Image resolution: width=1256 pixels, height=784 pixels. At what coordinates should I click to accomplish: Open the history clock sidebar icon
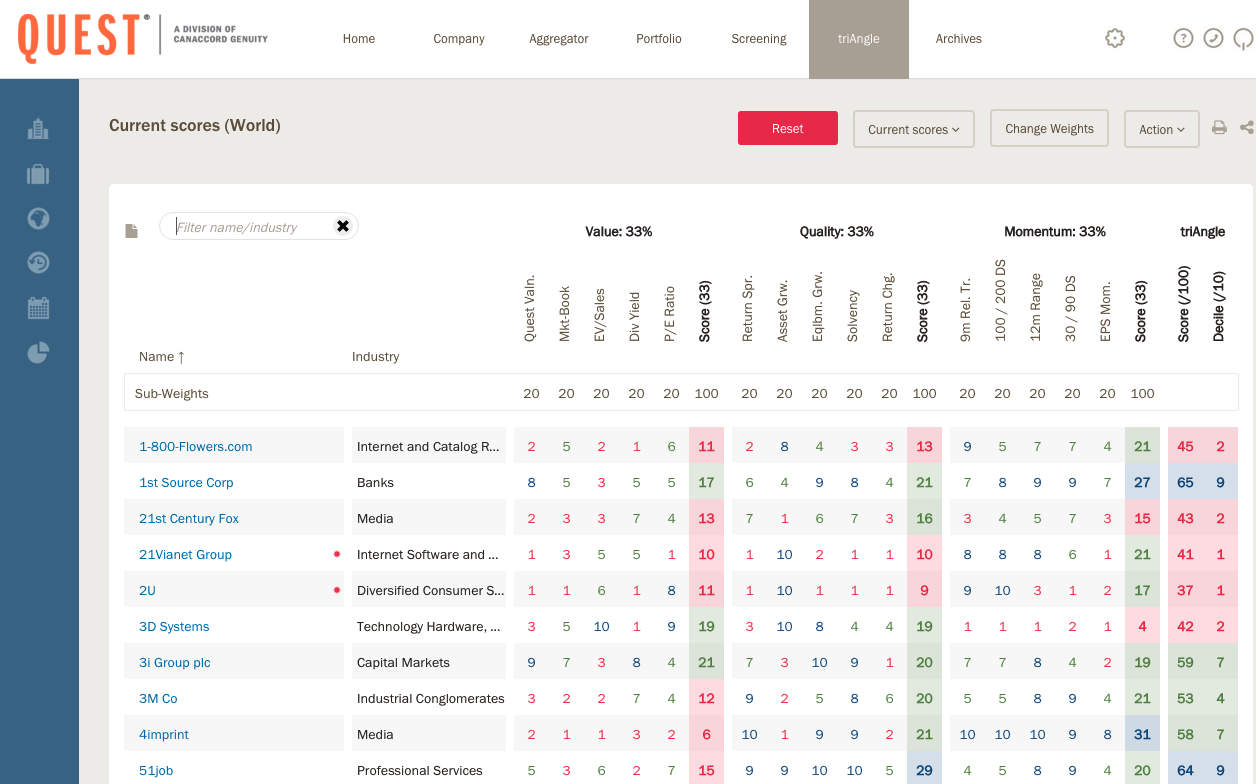coord(38,263)
